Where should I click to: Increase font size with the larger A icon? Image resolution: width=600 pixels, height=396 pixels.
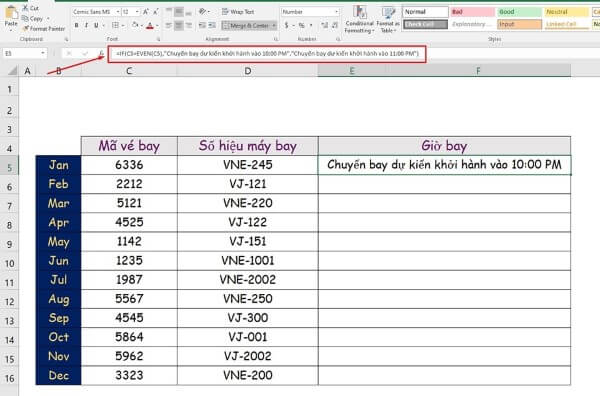tap(146, 12)
